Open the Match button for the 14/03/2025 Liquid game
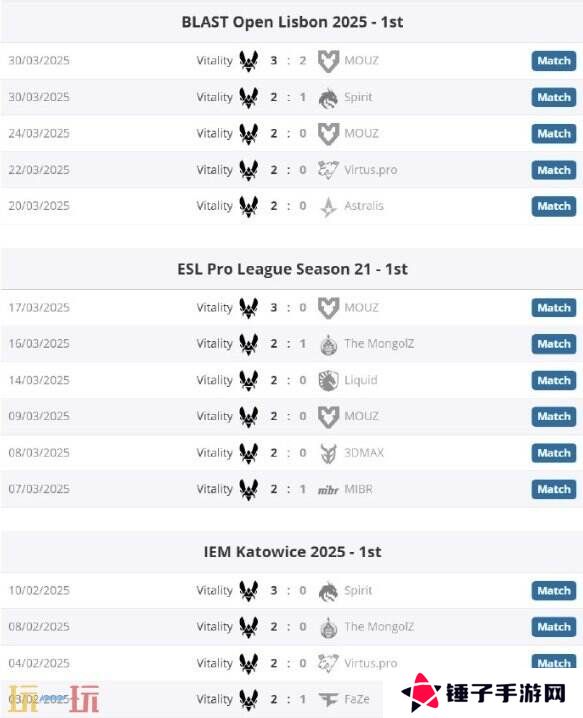Image resolution: width=583 pixels, height=718 pixels. pos(554,381)
